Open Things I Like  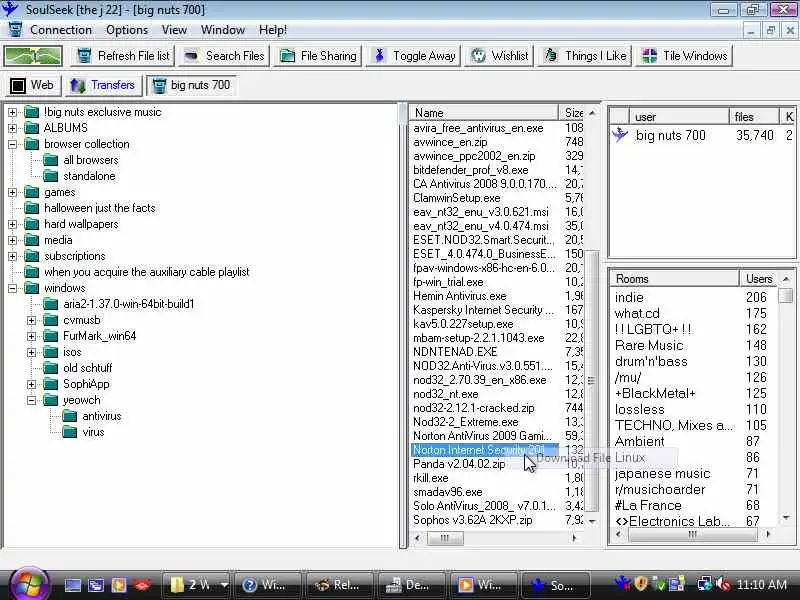[x=585, y=56]
